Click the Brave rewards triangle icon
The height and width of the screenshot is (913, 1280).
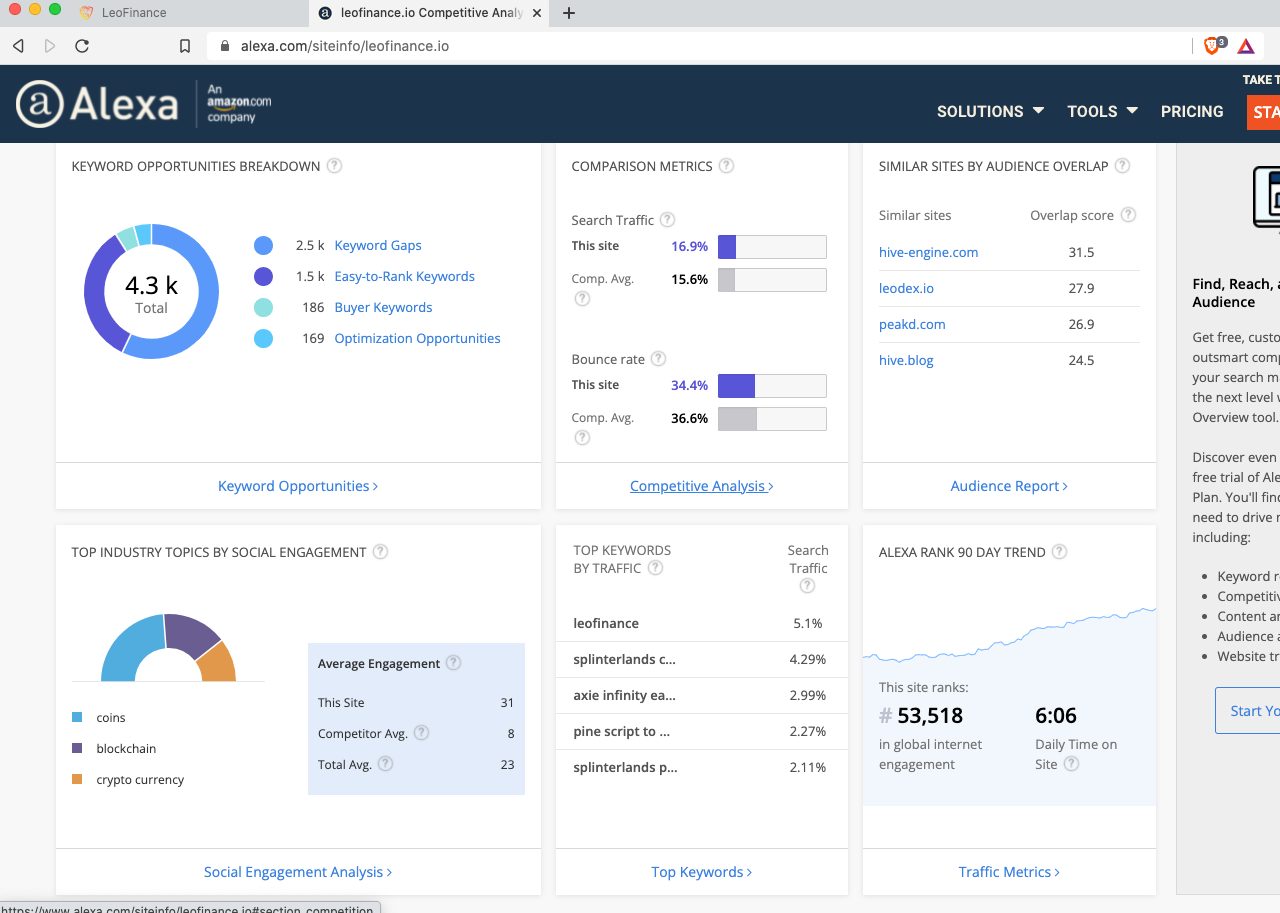coord(1246,46)
